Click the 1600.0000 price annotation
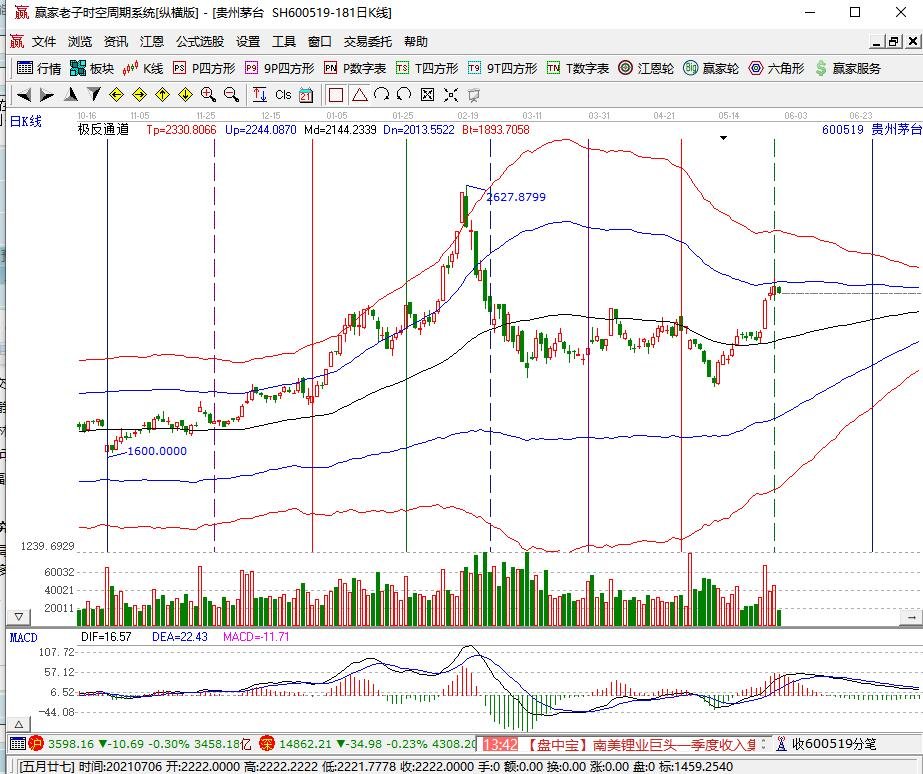This screenshot has height=774, width=923. pyautogui.click(x=157, y=451)
